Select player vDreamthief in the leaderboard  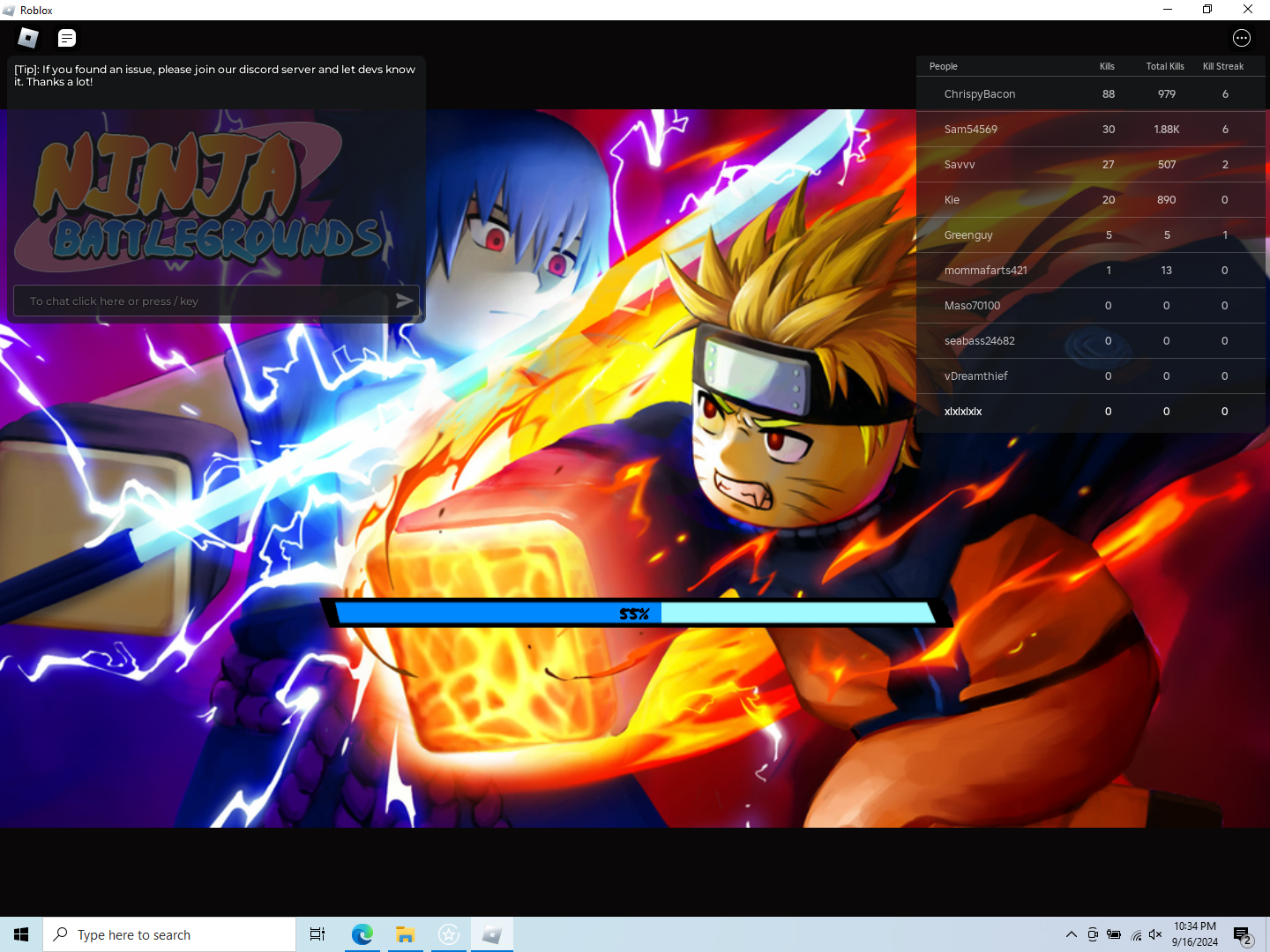1091,376
